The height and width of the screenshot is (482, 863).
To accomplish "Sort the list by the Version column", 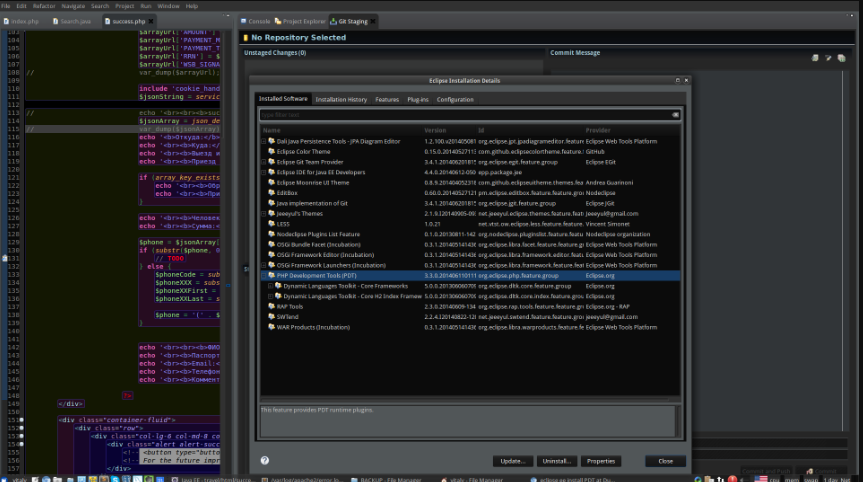I will point(449,130).
